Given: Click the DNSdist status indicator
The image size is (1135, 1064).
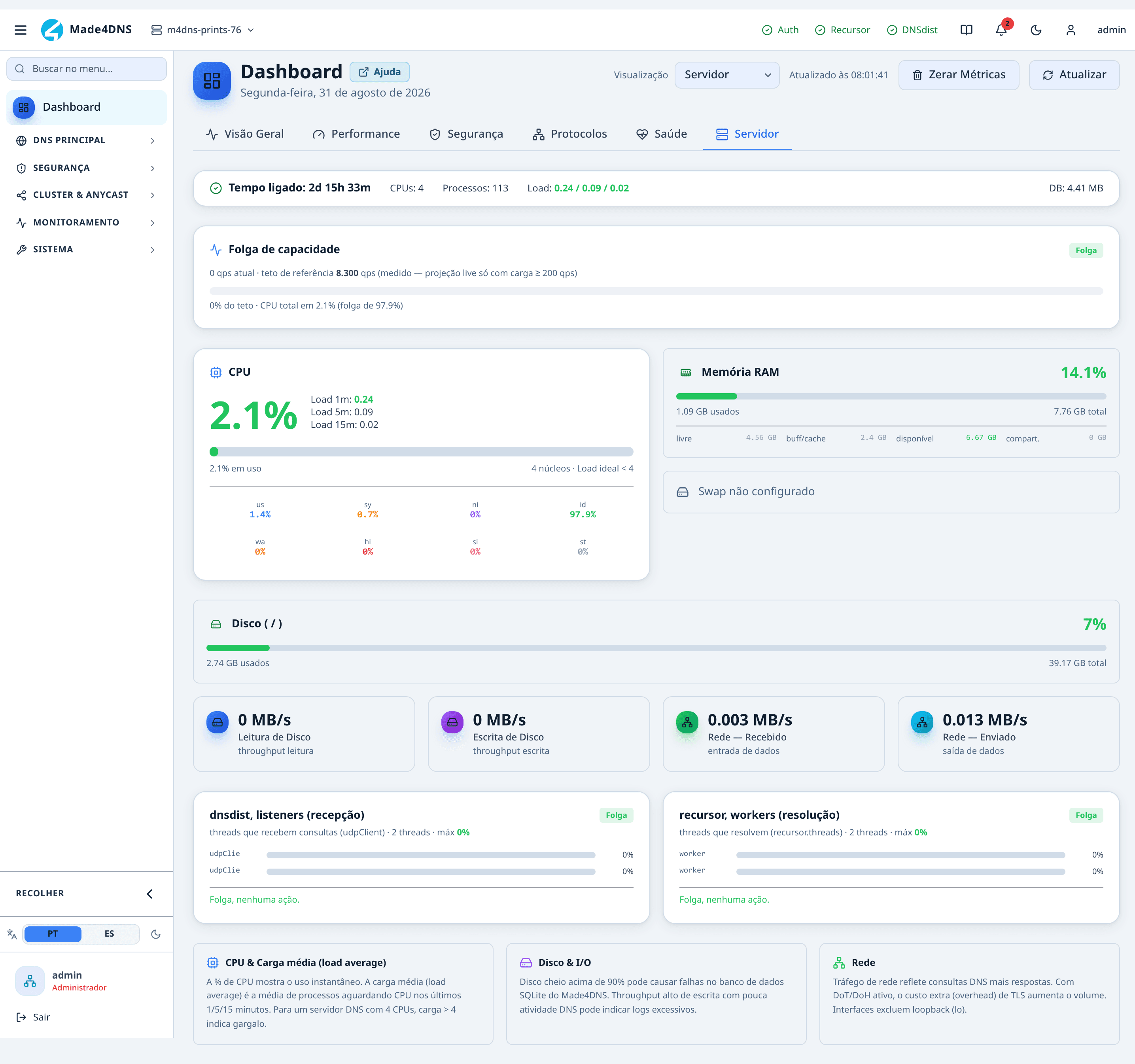Looking at the screenshot, I should 912,30.
